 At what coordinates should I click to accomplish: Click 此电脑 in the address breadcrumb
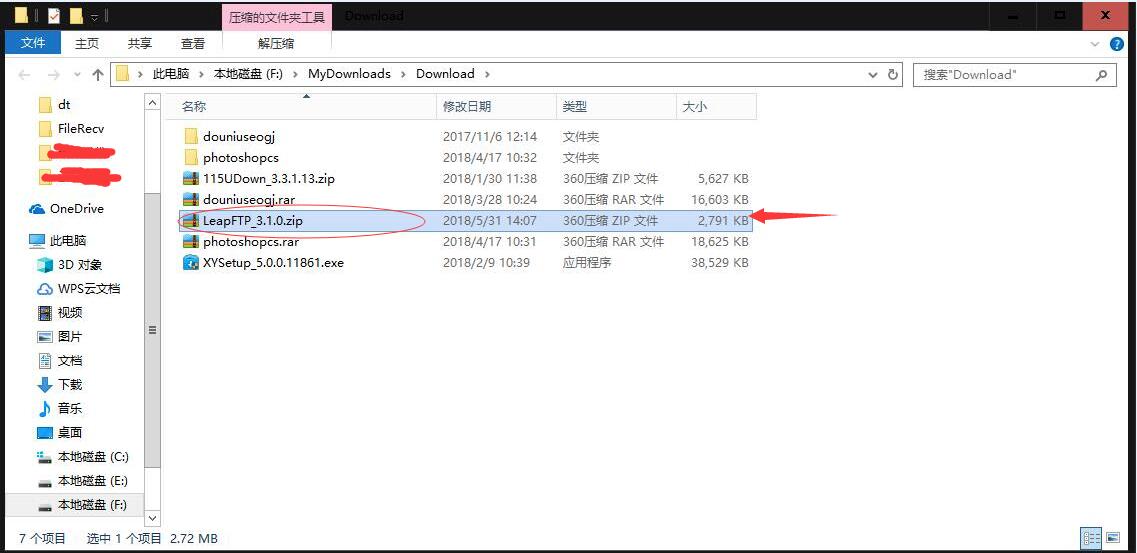point(170,74)
